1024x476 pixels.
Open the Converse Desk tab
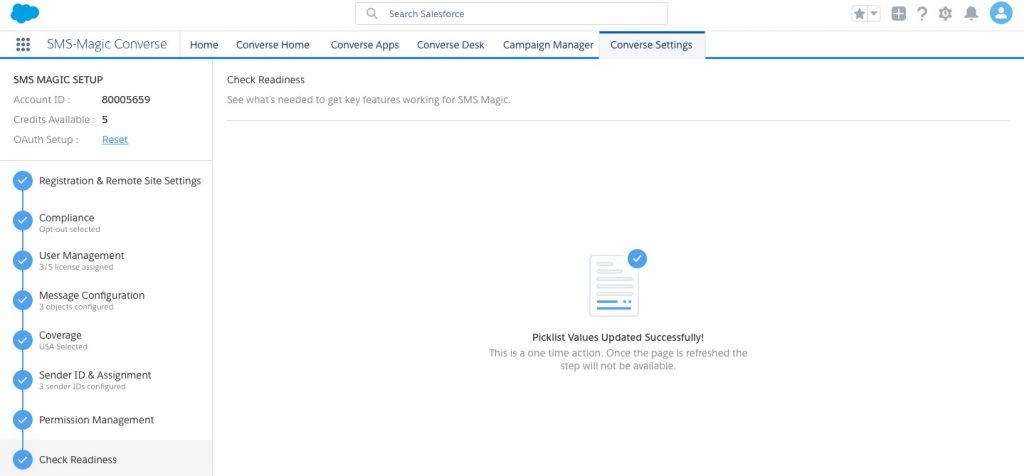pos(451,45)
